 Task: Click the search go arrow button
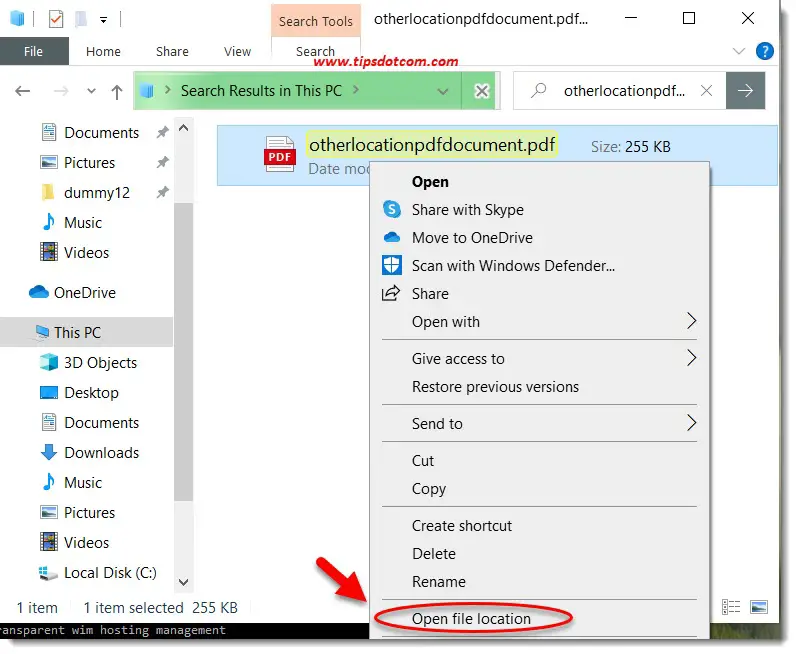745,91
